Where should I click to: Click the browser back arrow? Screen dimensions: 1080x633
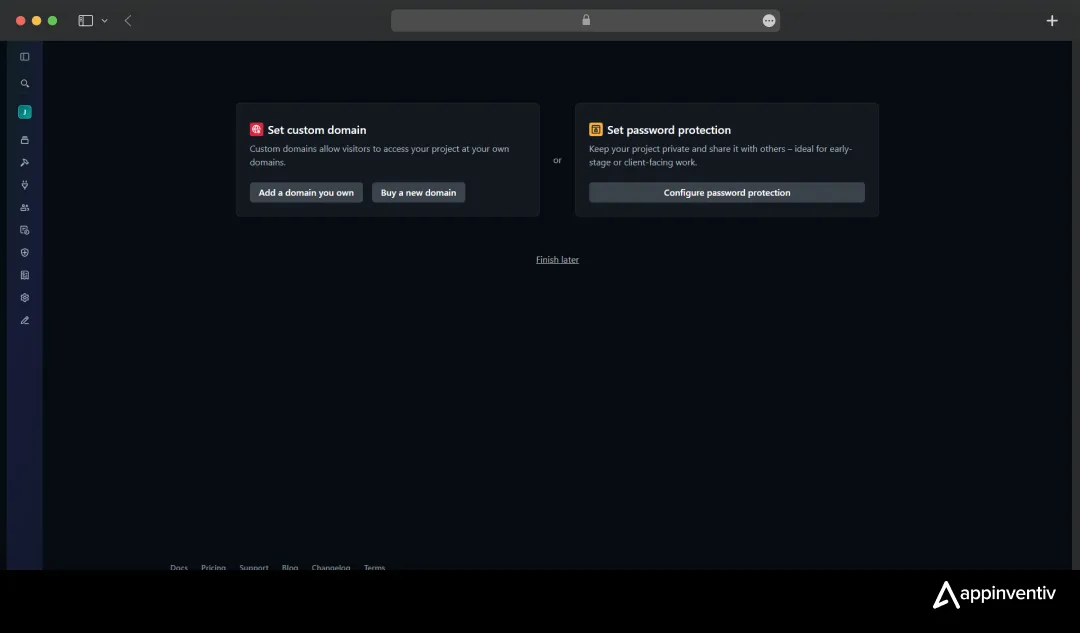pos(128,20)
